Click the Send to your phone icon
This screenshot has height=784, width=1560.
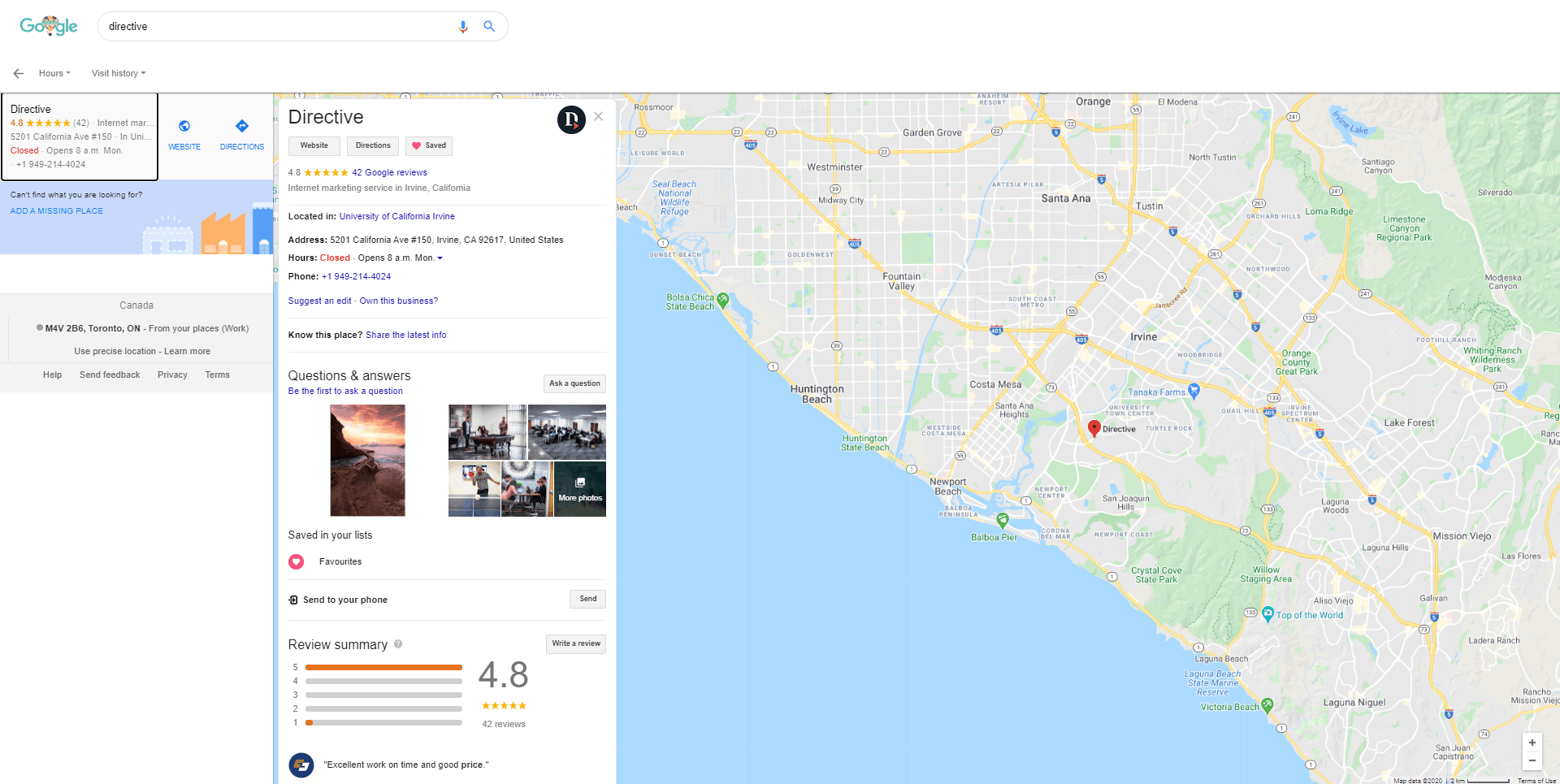pos(293,600)
